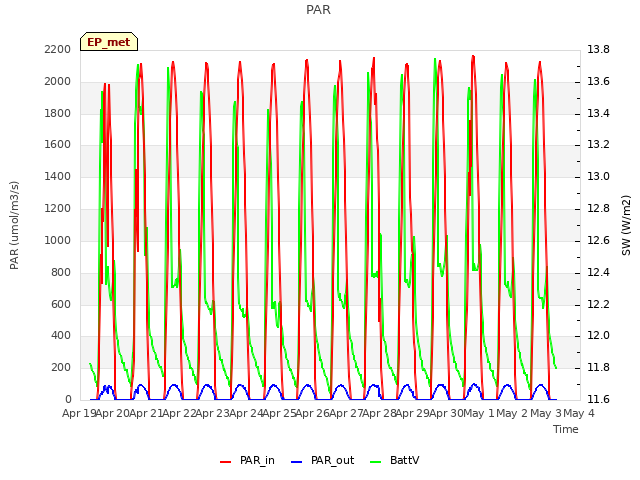Click the 1000 left axis value
Image resolution: width=640 pixels, height=480 pixels.
pyautogui.click(x=58, y=240)
